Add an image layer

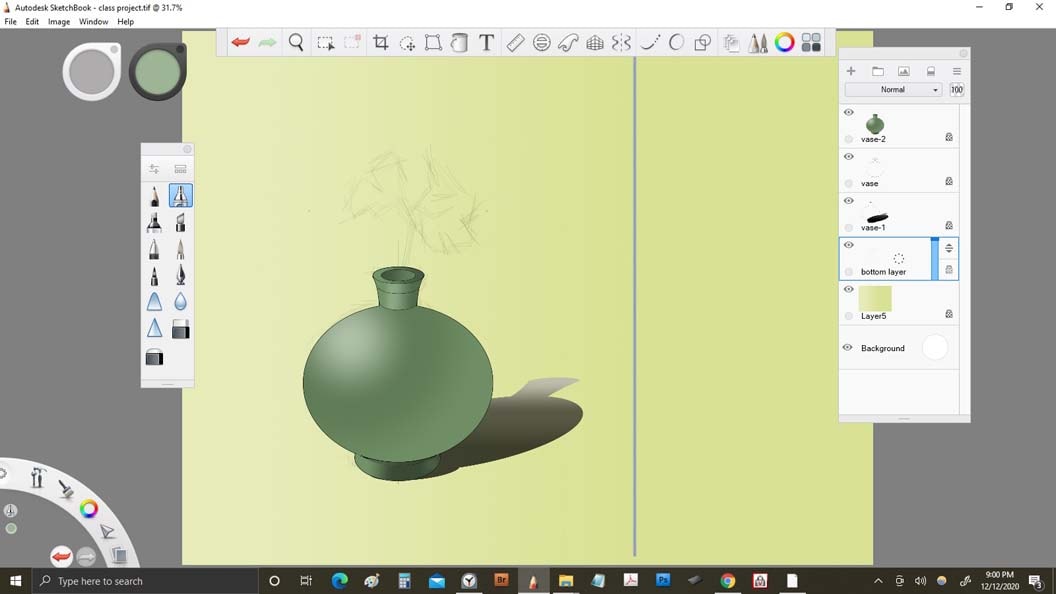coord(904,71)
